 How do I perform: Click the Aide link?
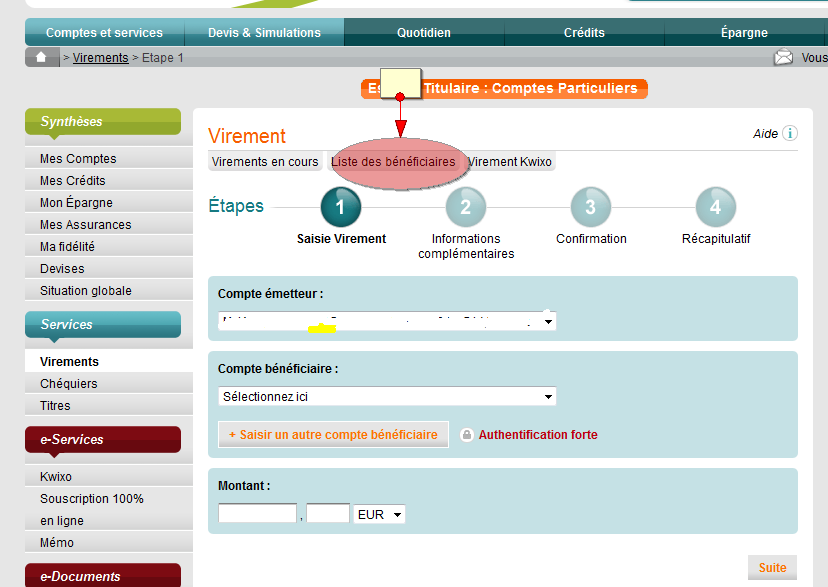765,134
